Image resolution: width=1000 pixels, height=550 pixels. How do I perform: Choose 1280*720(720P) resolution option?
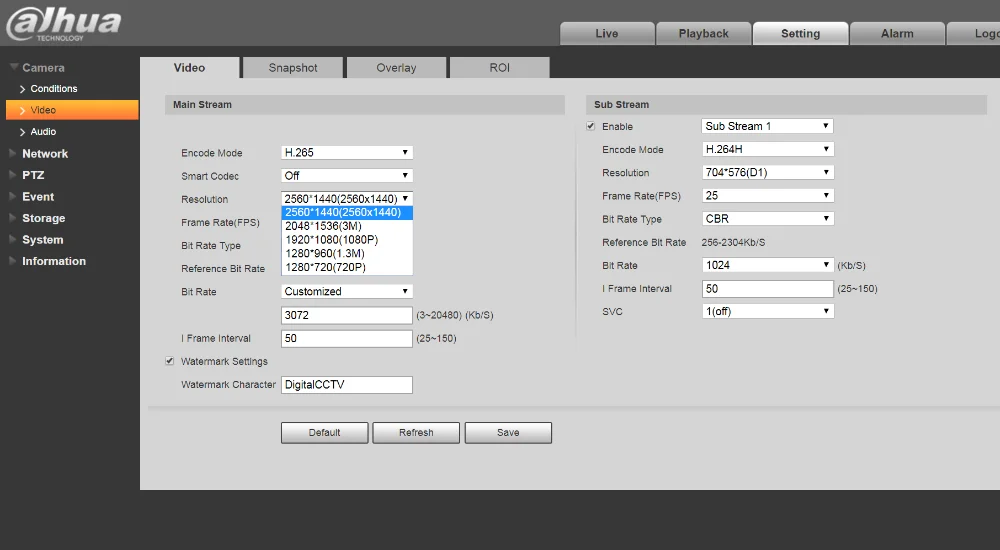[347, 267]
